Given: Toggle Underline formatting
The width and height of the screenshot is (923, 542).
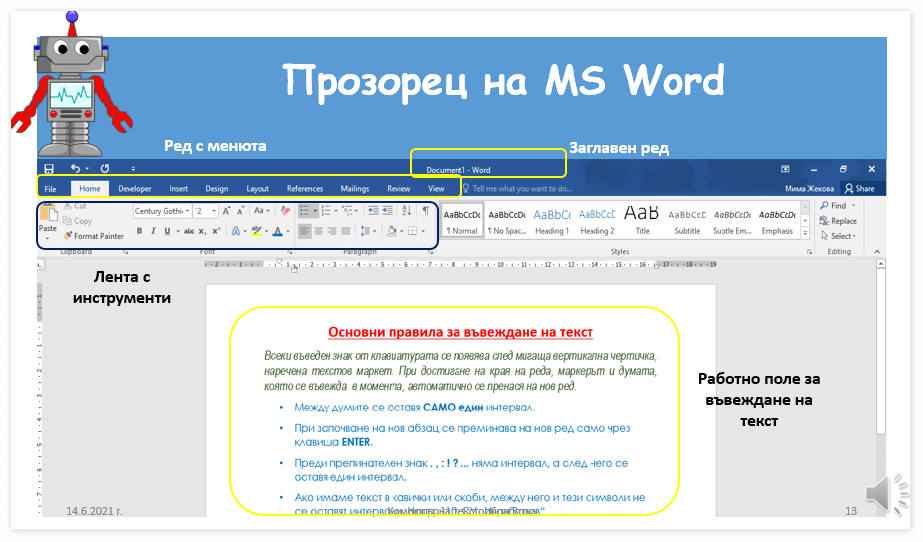Looking at the screenshot, I should coord(167,231).
